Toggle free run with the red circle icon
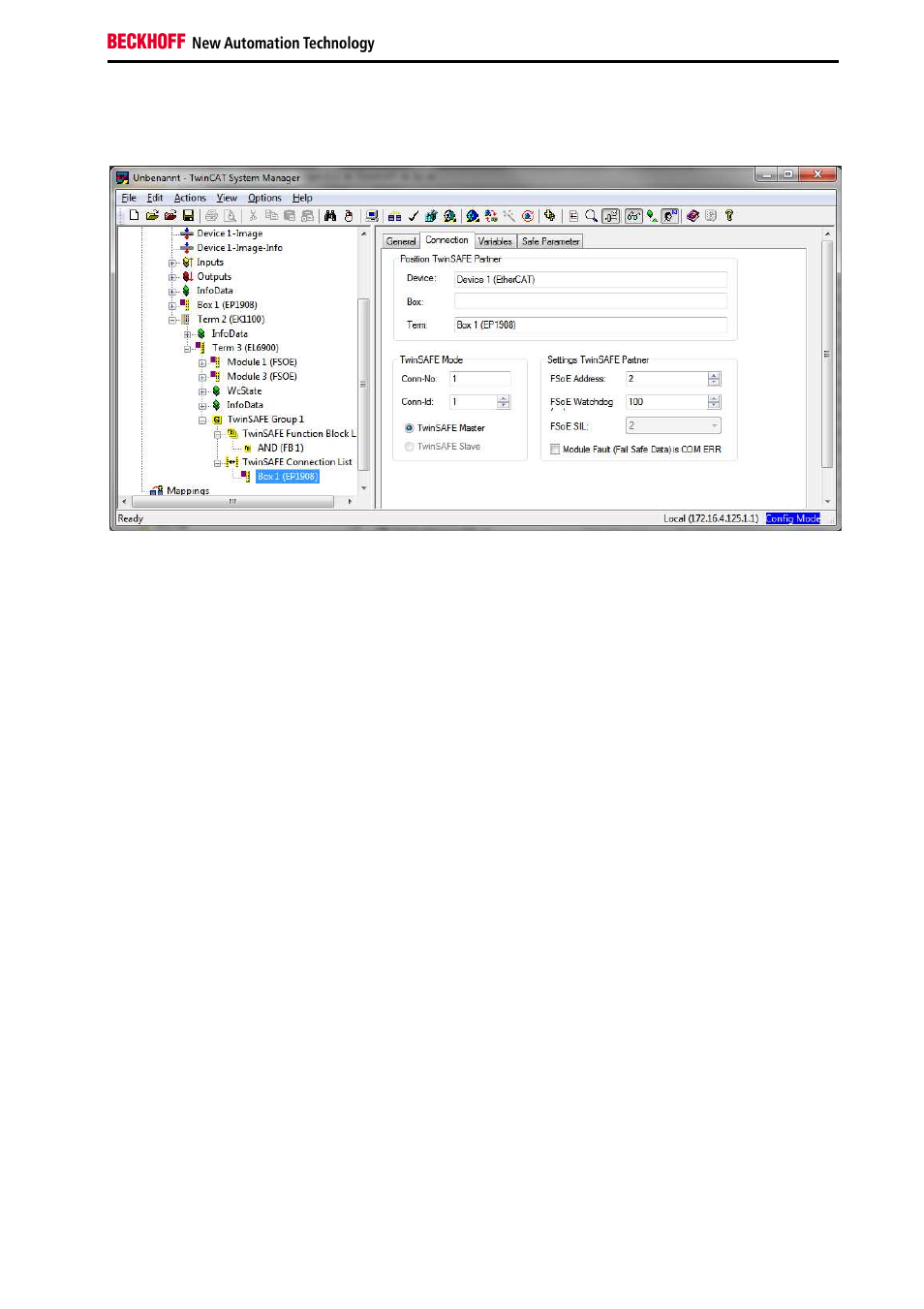Image resolution: width=924 pixels, height=1309 pixels. 528,216
